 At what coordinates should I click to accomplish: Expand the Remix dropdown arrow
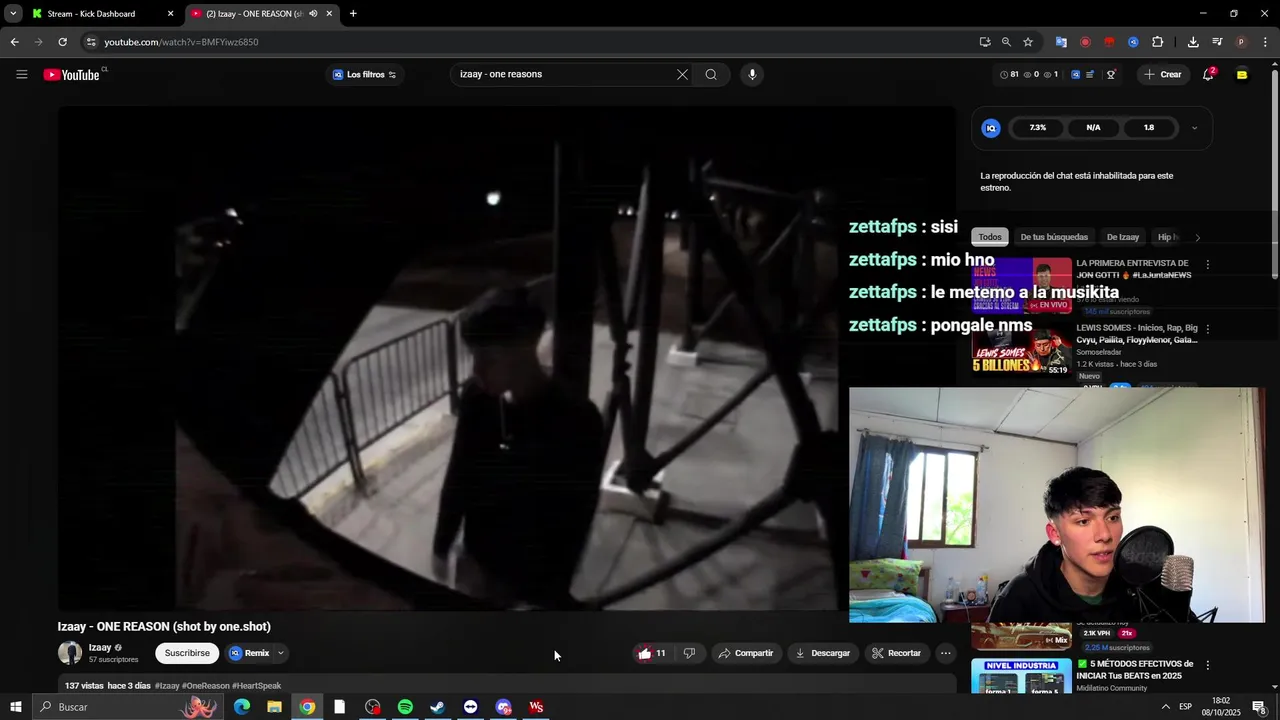(281, 653)
